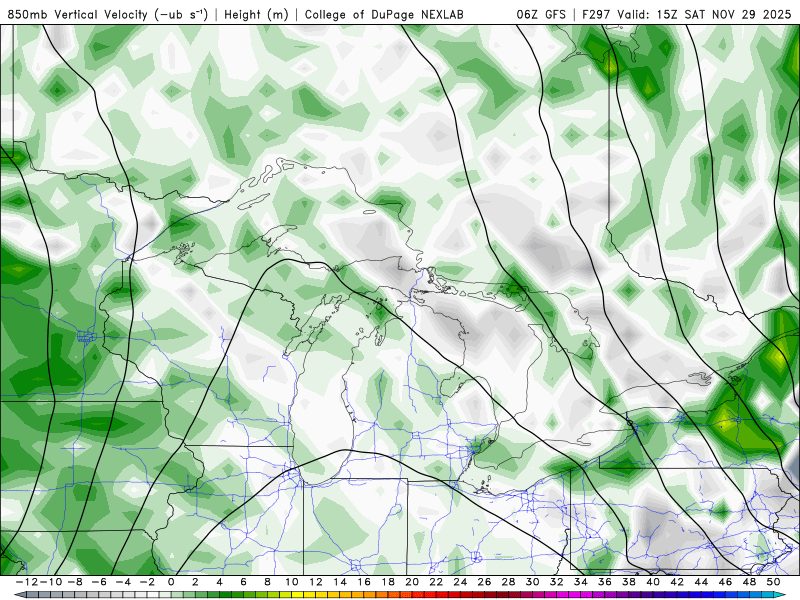Click the "14" color scale label
800x600 pixels.
340,582
